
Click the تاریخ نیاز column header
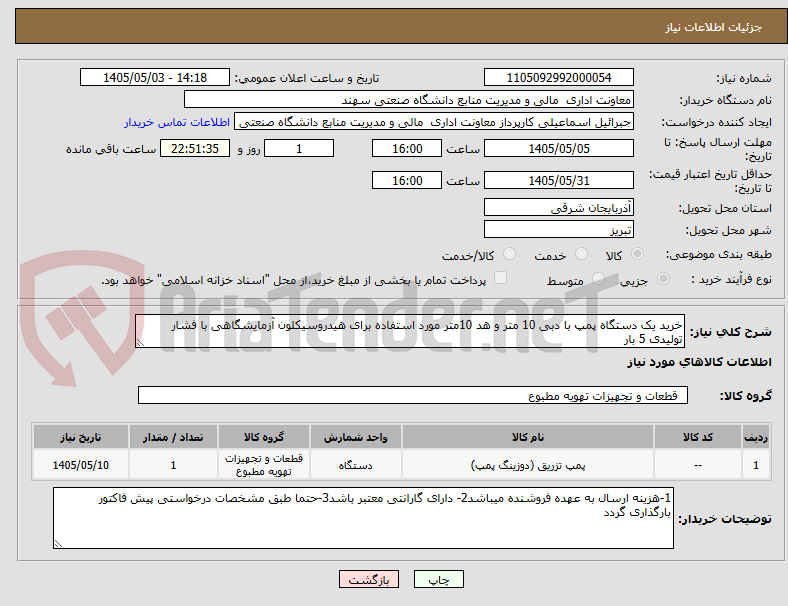tap(80, 437)
